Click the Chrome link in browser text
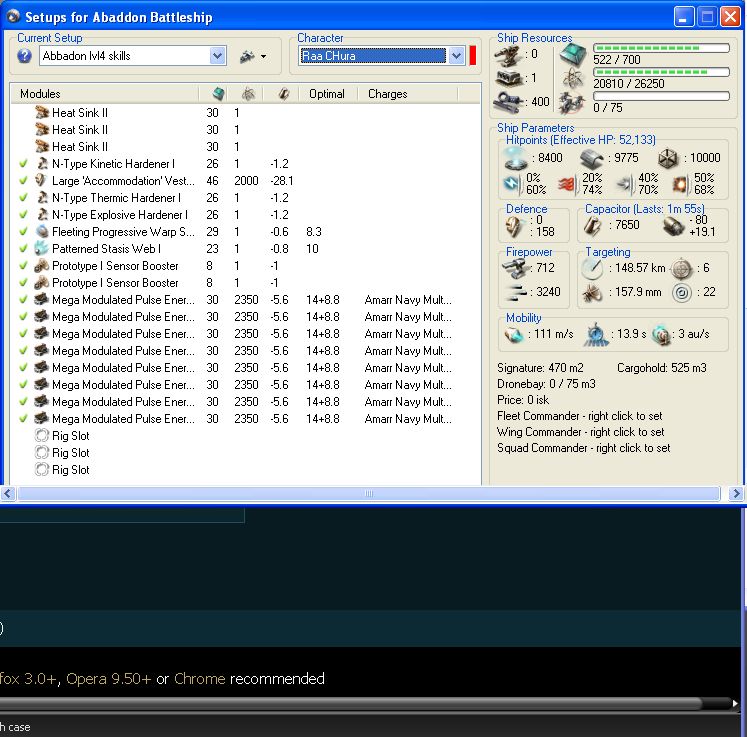The width and height of the screenshot is (747, 737). click(199, 679)
